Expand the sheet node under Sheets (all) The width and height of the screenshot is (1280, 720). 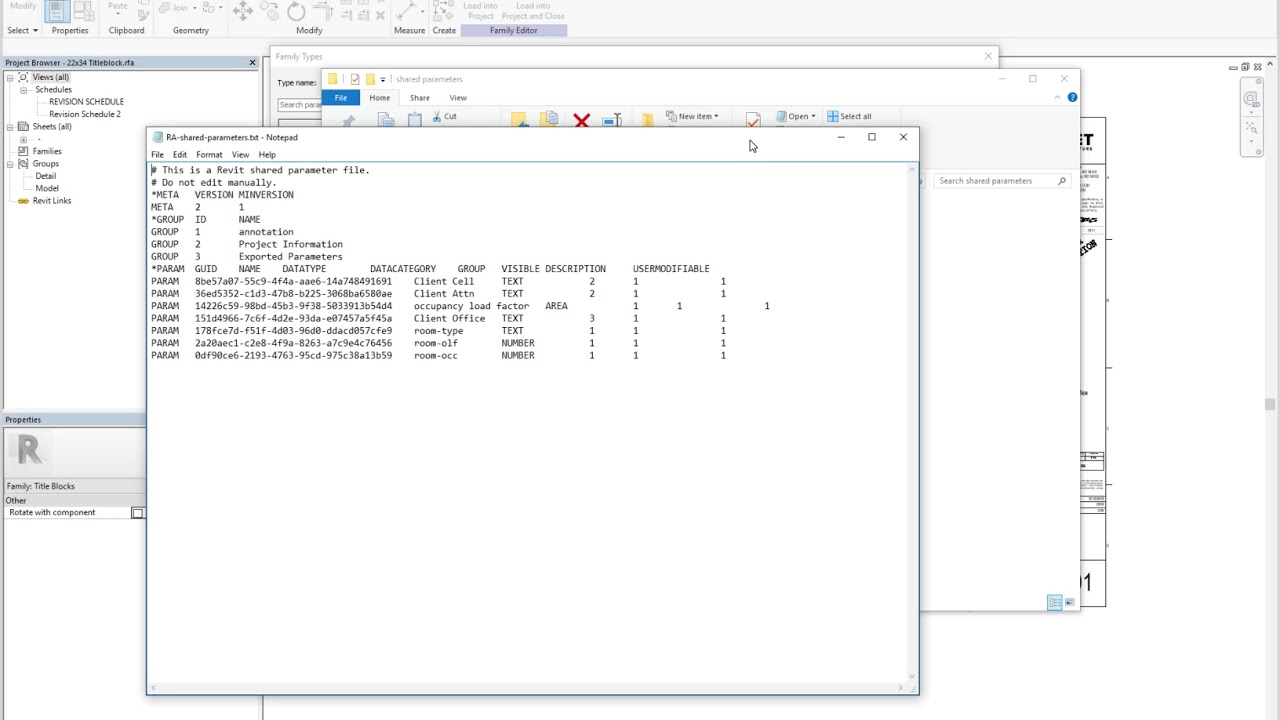tap(23, 139)
